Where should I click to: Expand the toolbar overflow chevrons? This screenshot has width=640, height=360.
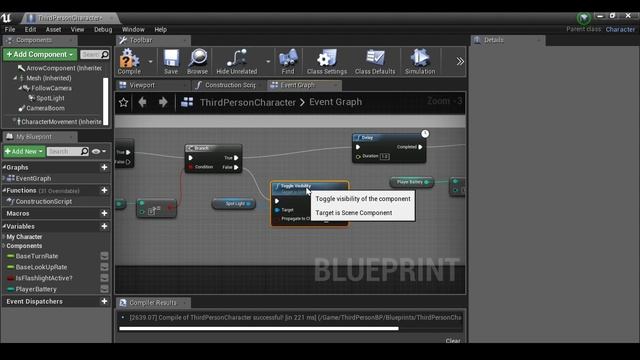click(x=460, y=61)
